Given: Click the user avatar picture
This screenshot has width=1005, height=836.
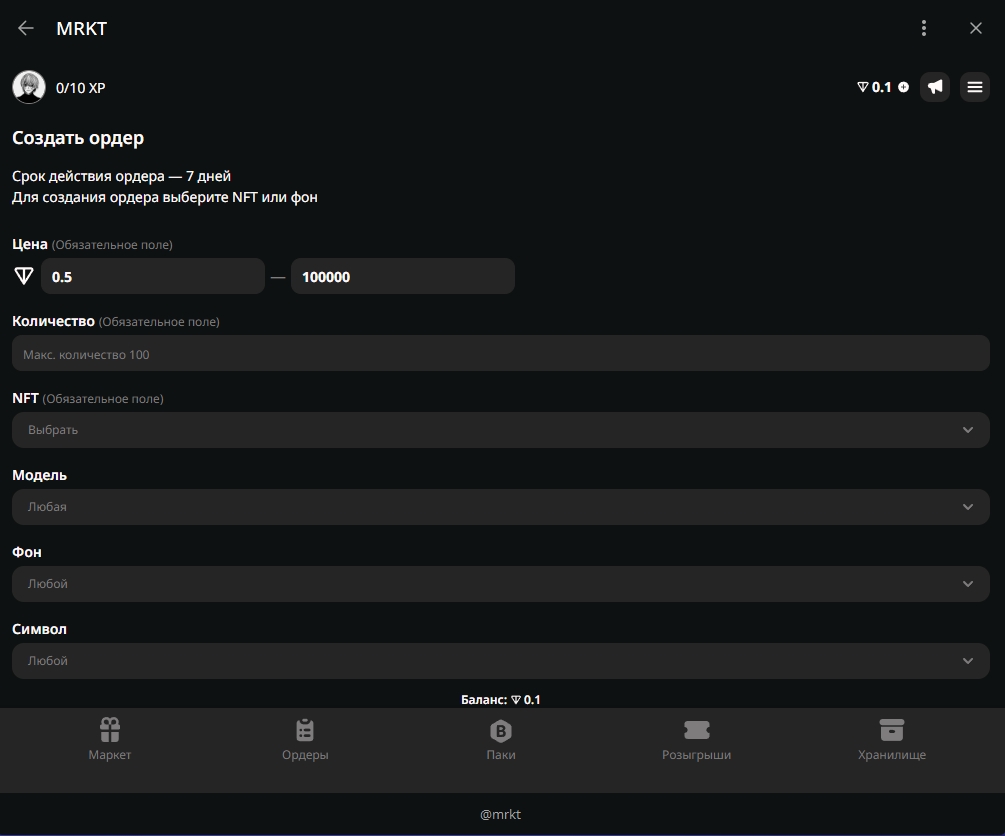Looking at the screenshot, I should [x=29, y=87].
